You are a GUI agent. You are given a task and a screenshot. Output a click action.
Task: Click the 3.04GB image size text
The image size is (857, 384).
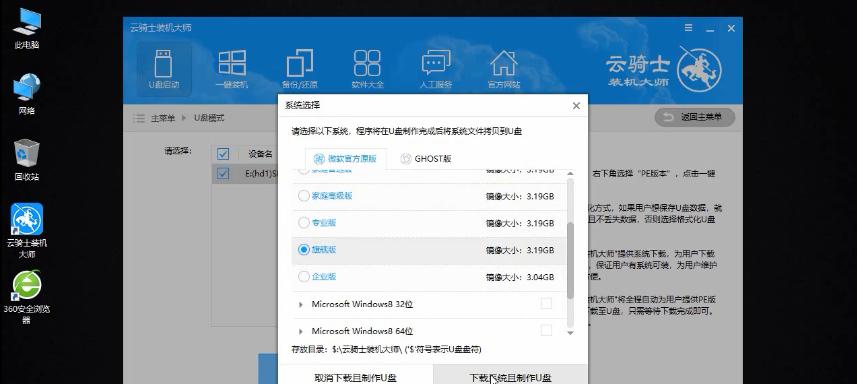[x=539, y=277]
